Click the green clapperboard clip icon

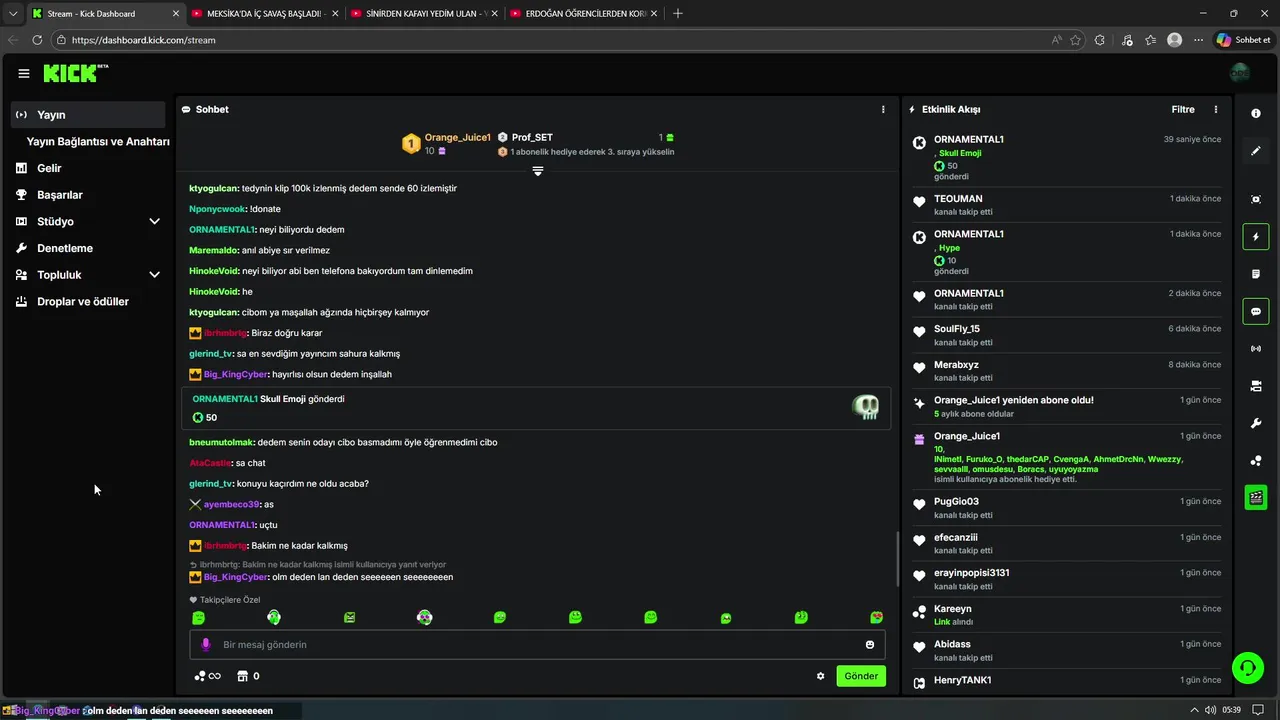1256,497
